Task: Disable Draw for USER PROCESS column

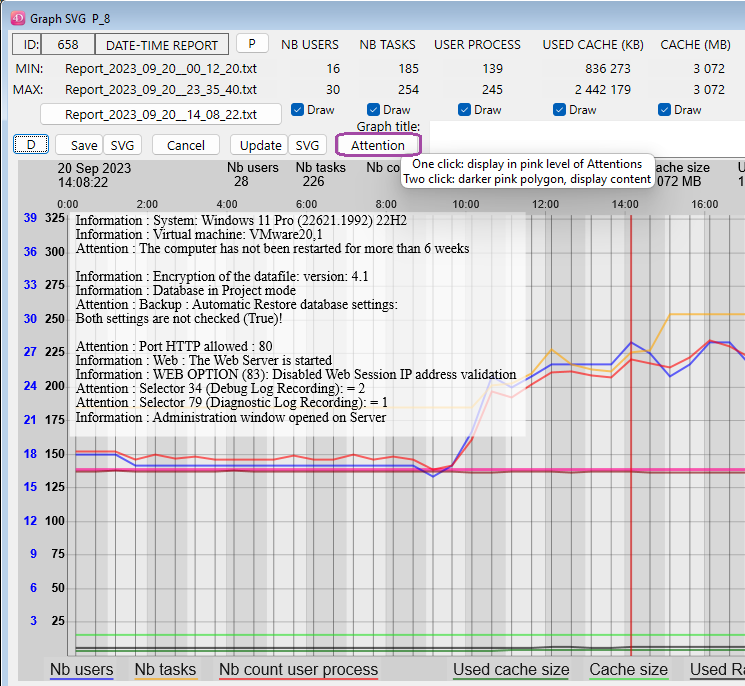Action: click(x=464, y=110)
